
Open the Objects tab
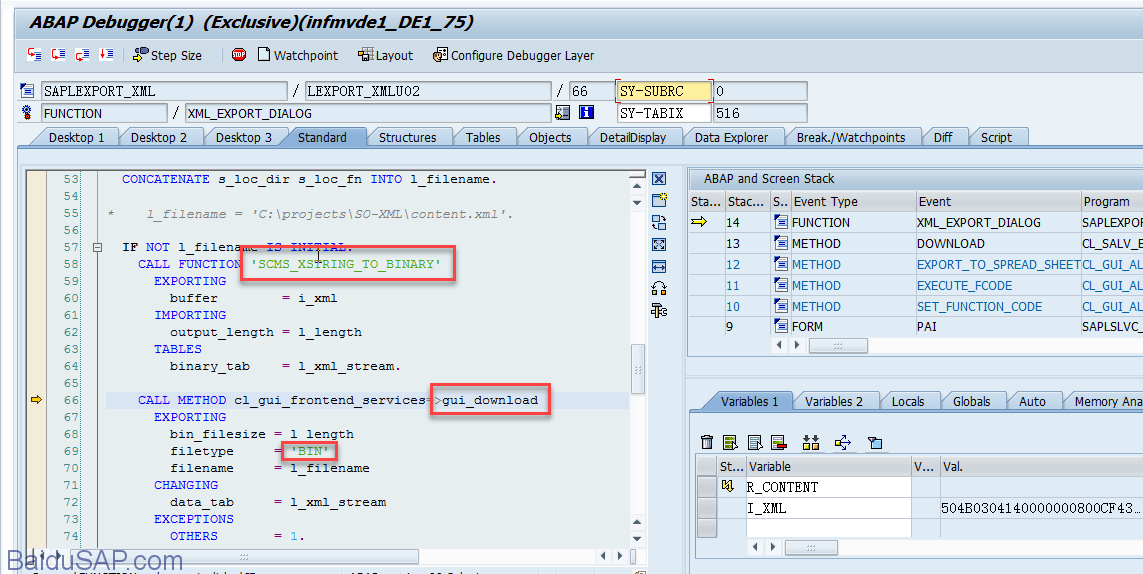click(x=550, y=137)
